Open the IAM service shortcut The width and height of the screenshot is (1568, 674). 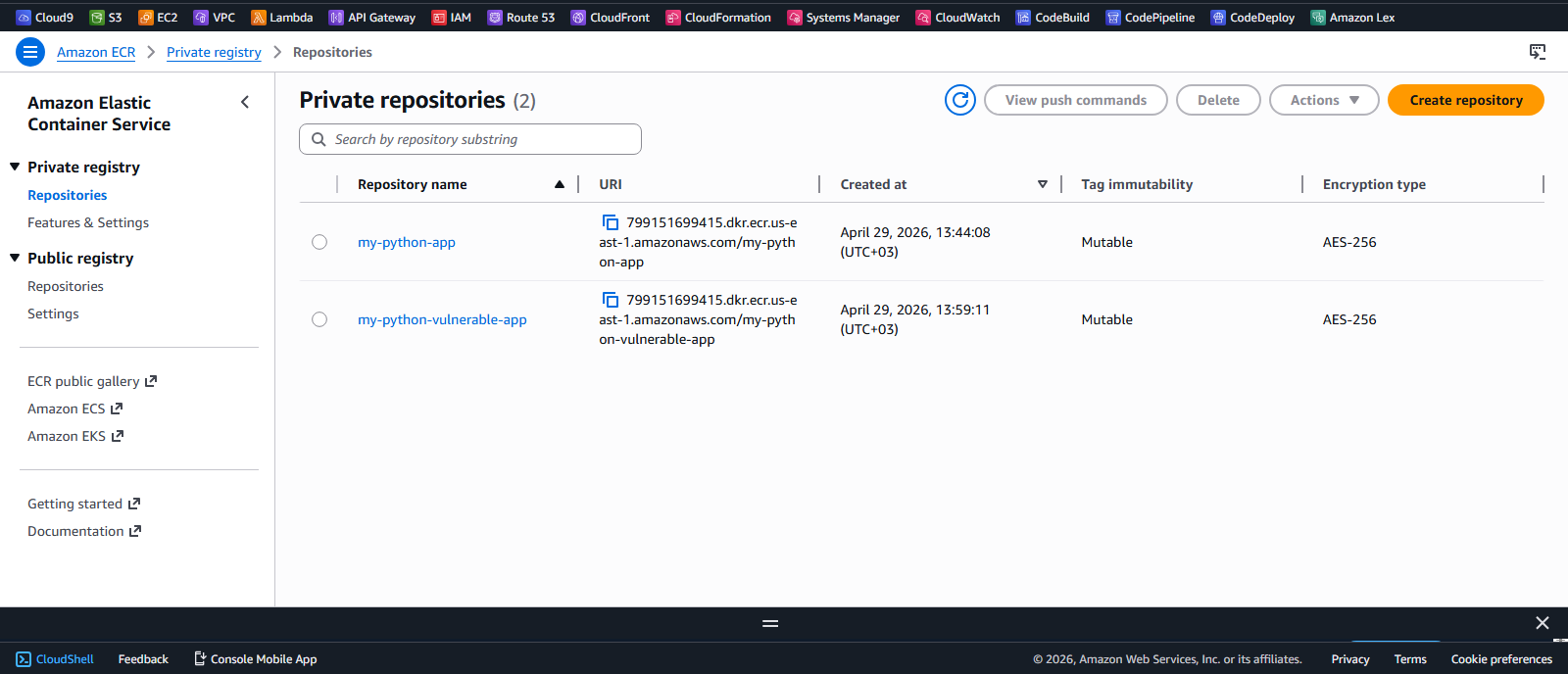tap(451, 17)
